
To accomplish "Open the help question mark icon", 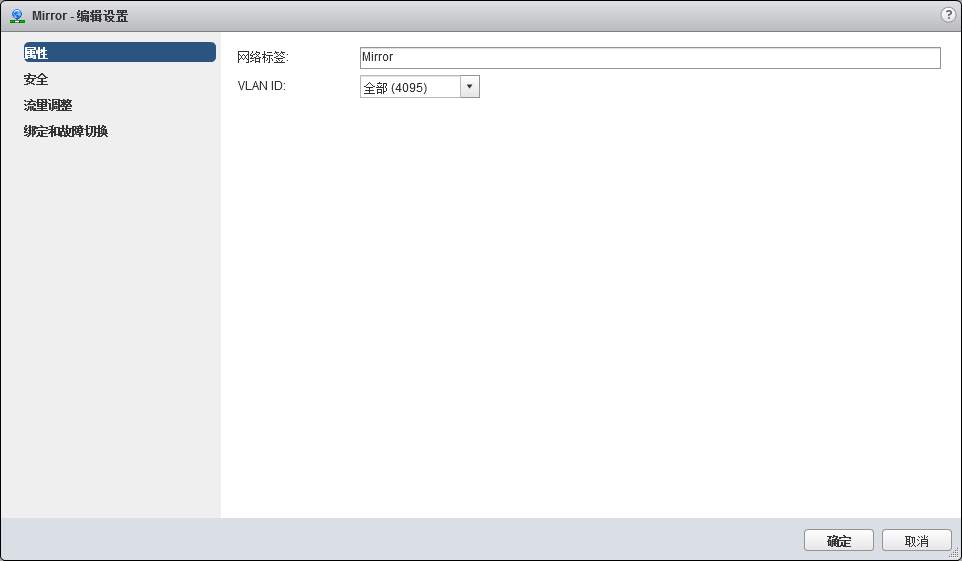I will 948,15.
